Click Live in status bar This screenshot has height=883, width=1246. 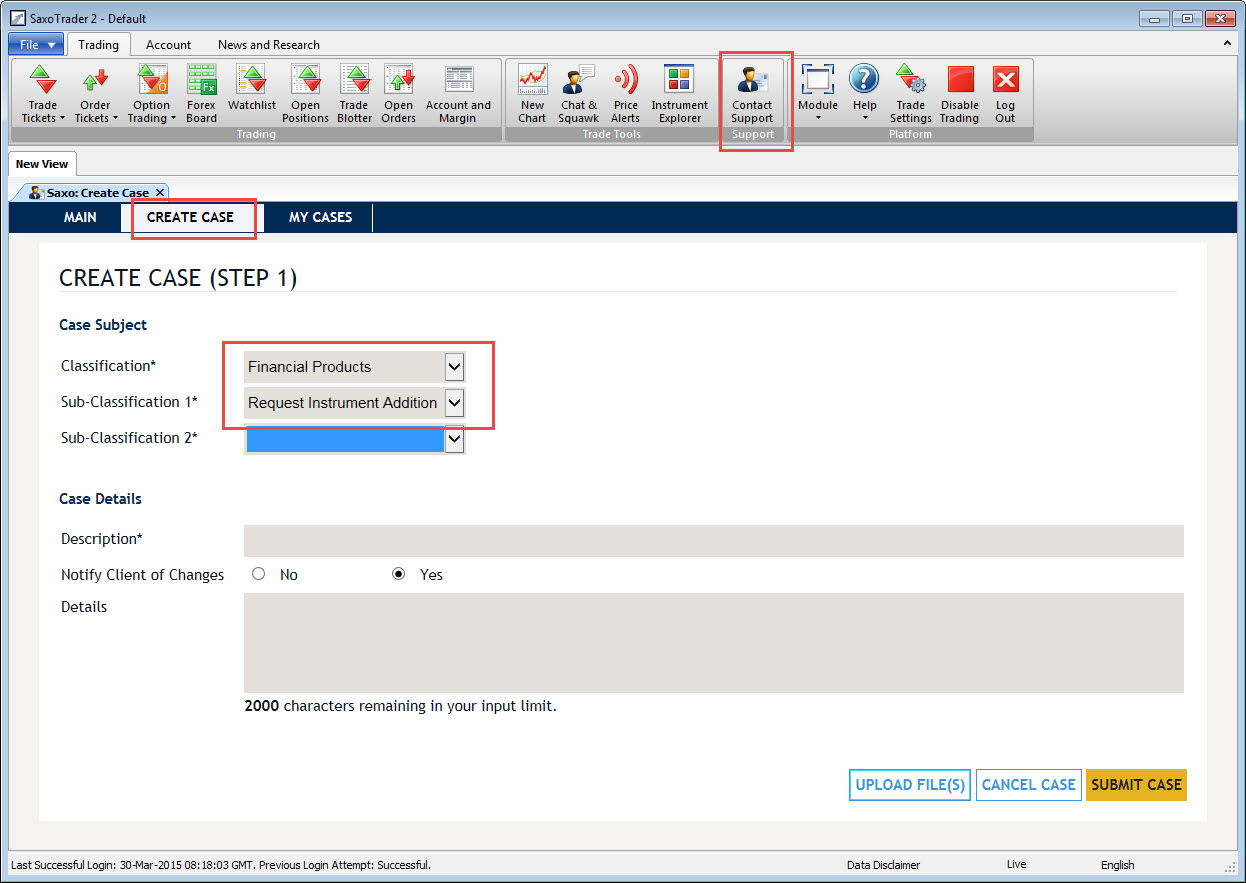[1016, 865]
